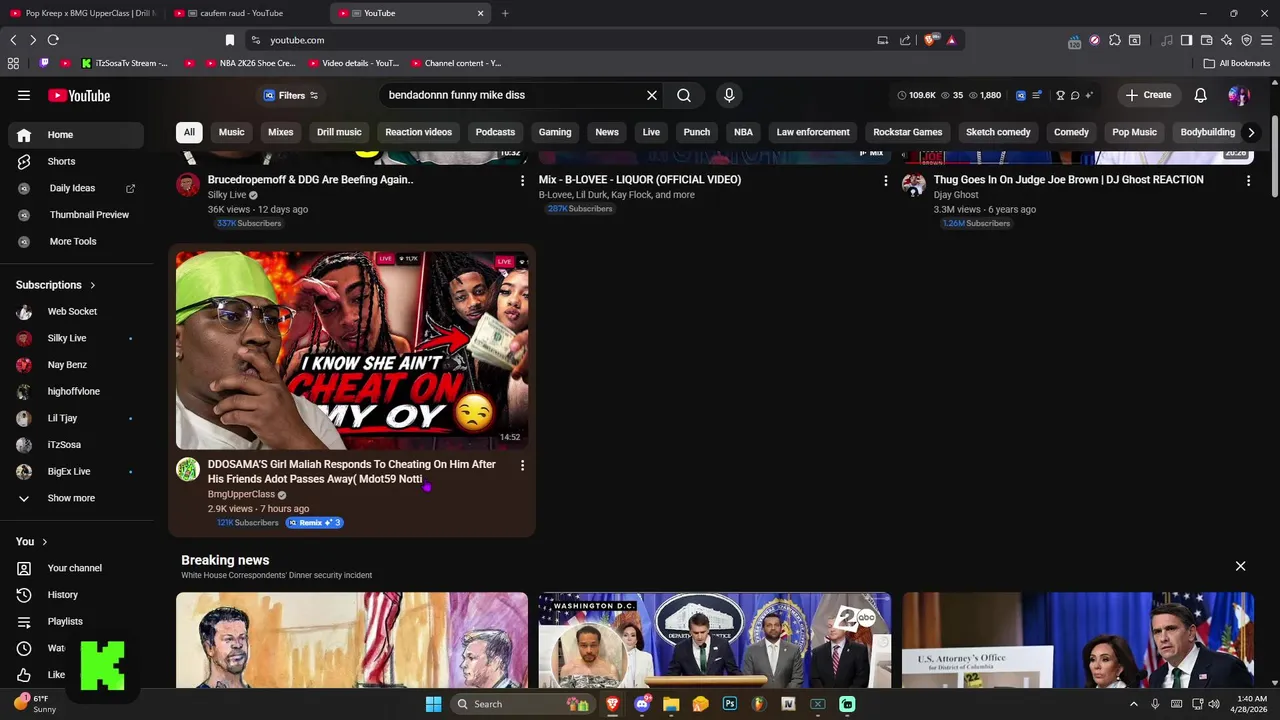Select the Drill music chip
The image size is (1280, 720).
339,132
